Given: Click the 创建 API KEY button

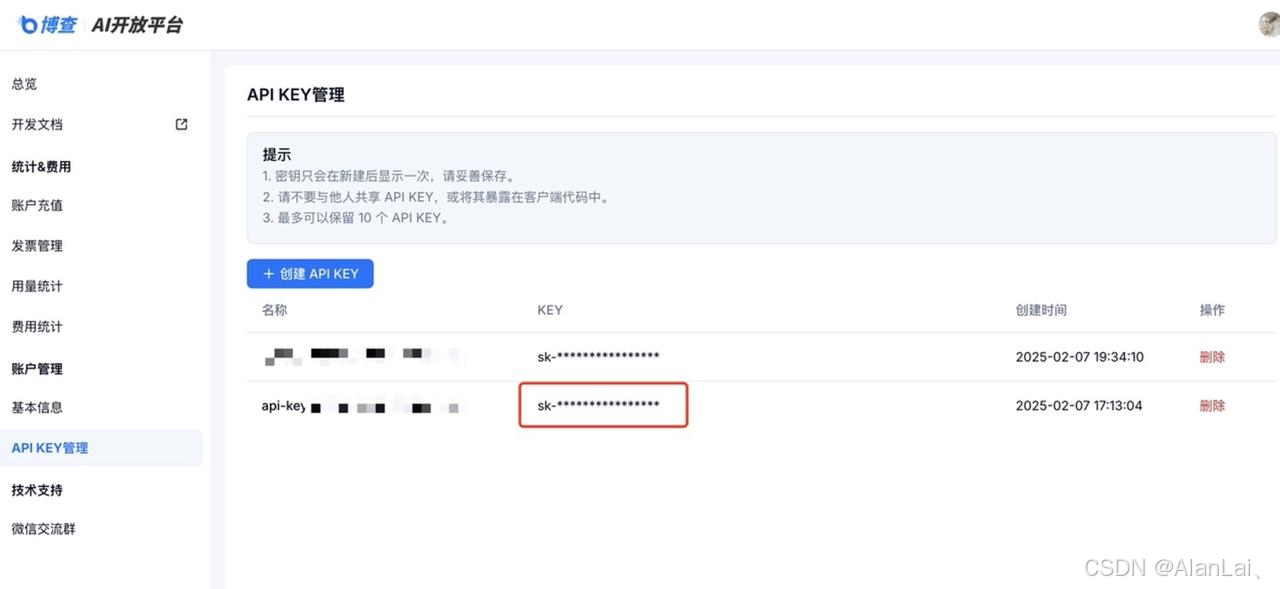Looking at the screenshot, I should (310, 273).
